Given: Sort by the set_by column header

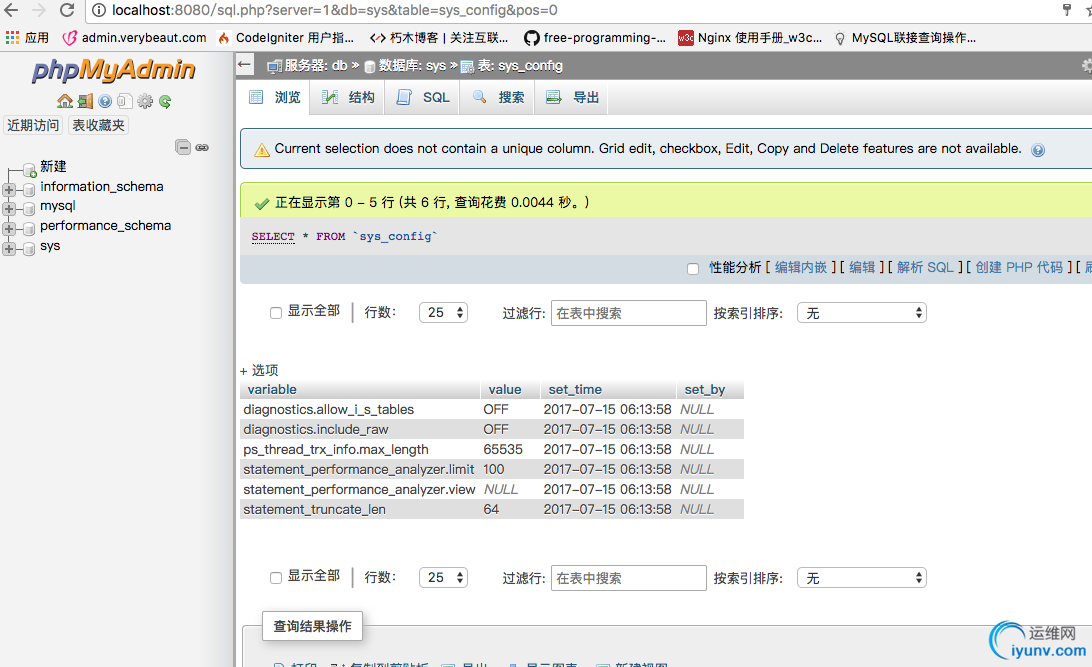Looking at the screenshot, I should coord(704,390).
